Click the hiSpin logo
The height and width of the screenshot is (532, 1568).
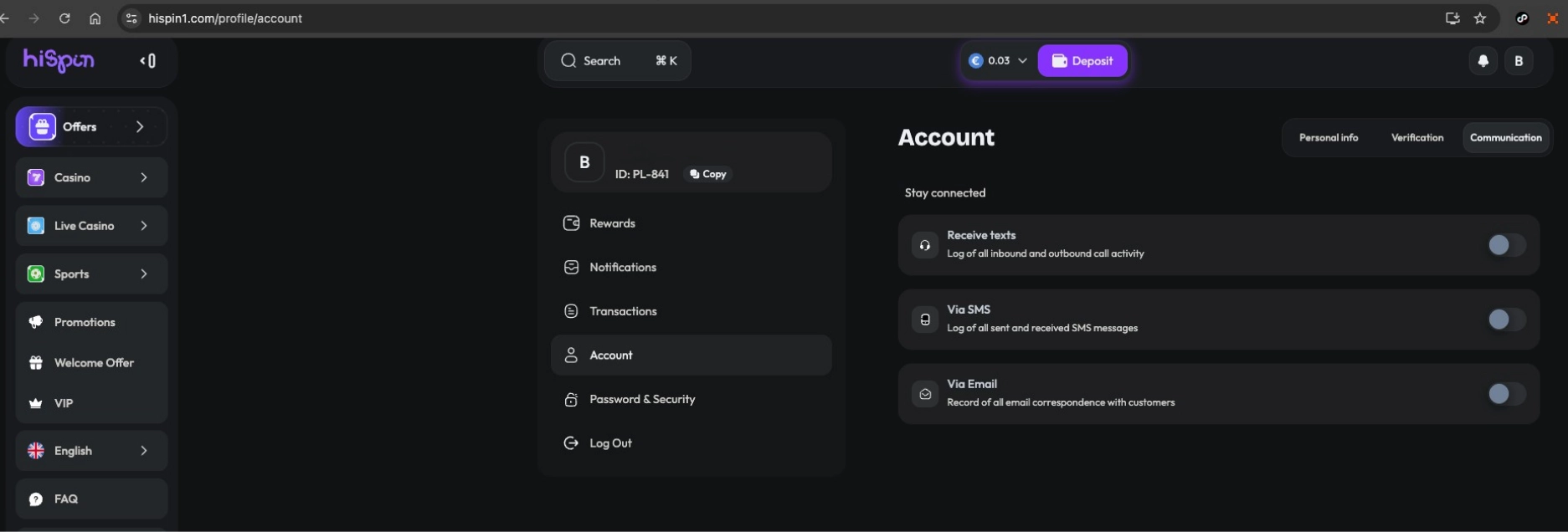pyautogui.click(x=59, y=60)
